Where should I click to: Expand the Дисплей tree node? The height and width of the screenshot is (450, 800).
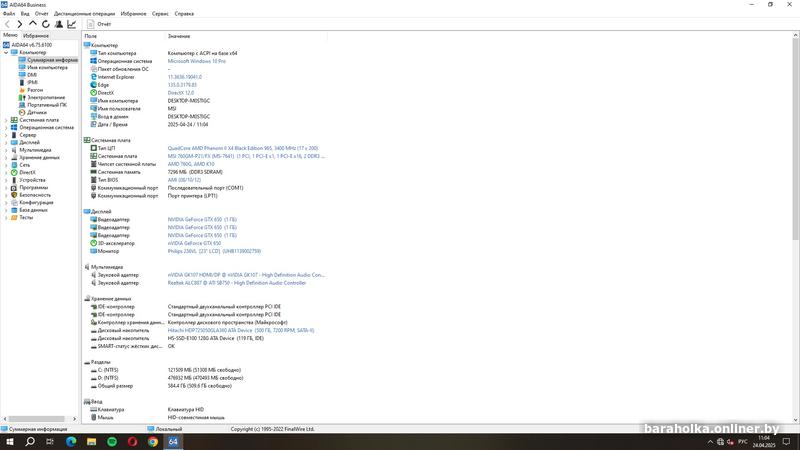coord(6,142)
